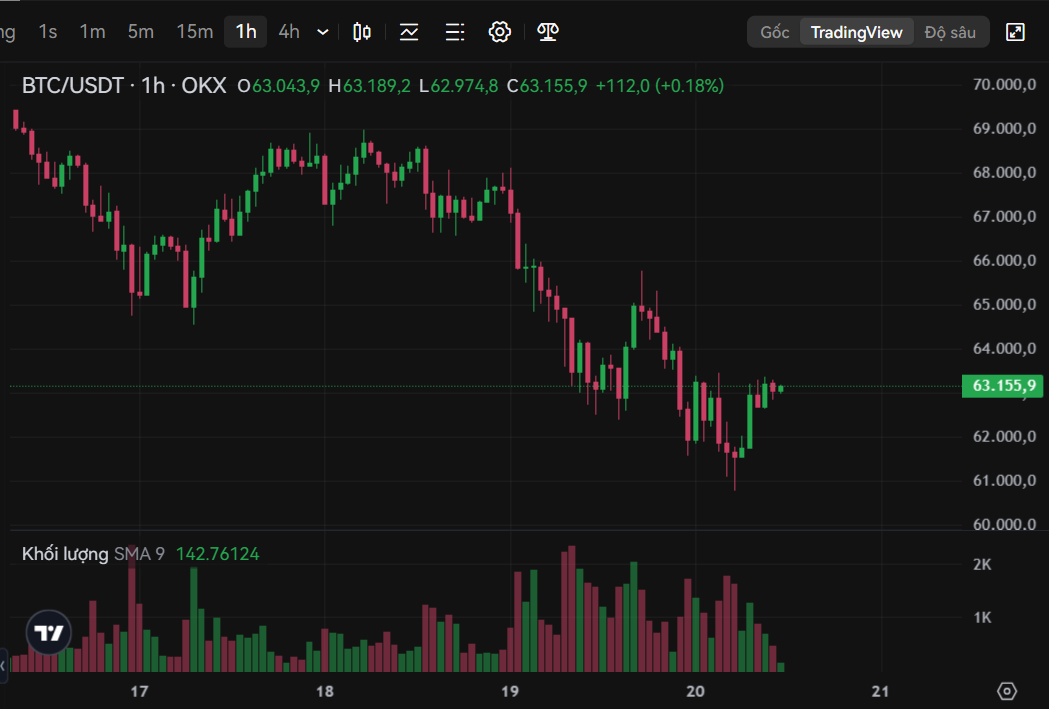Image resolution: width=1049 pixels, height=709 pixels.
Task: Expand chart to fullscreen
Action: pos(1015,32)
